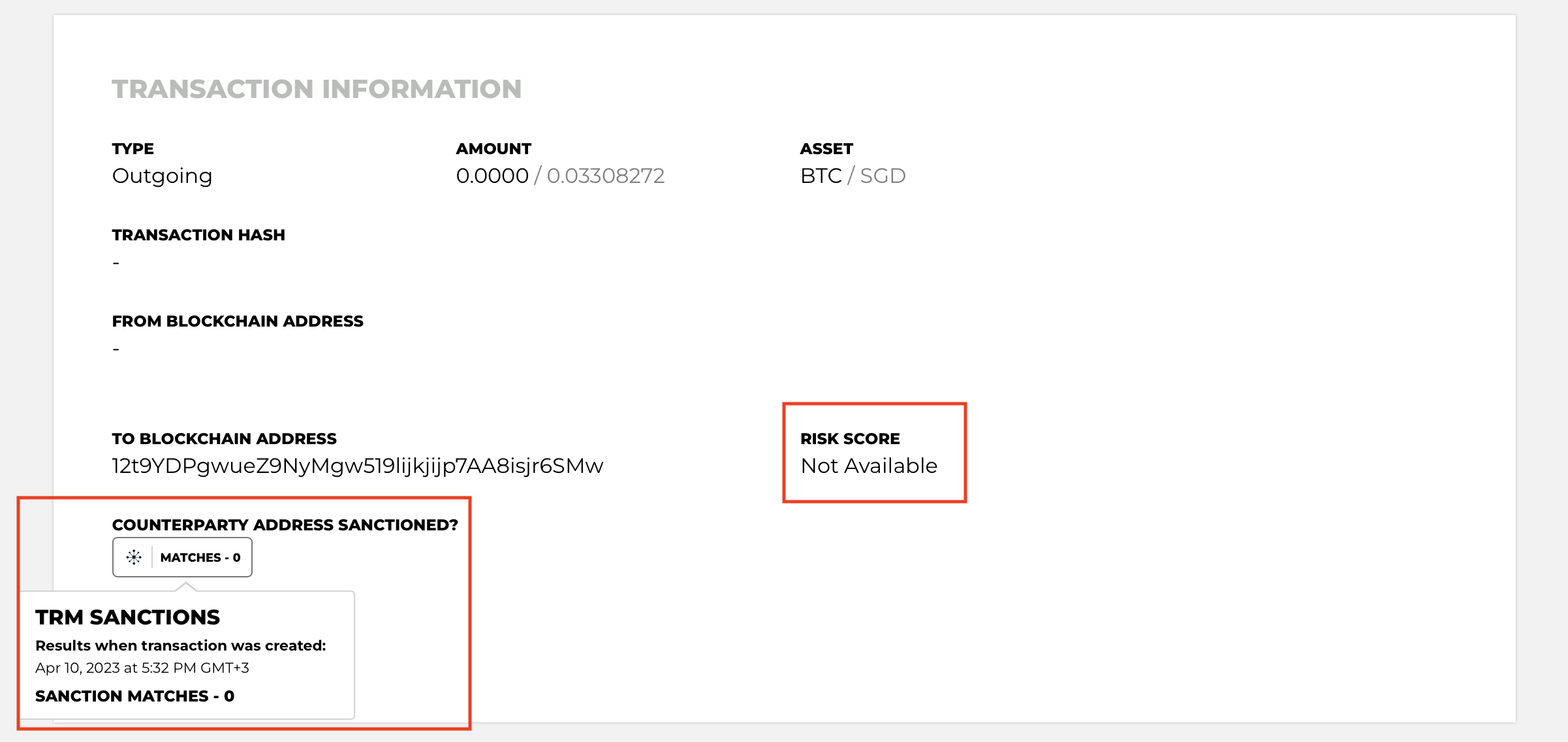Click the RISK SCORE label
This screenshot has width=1568, height=742.
(850, 439)
